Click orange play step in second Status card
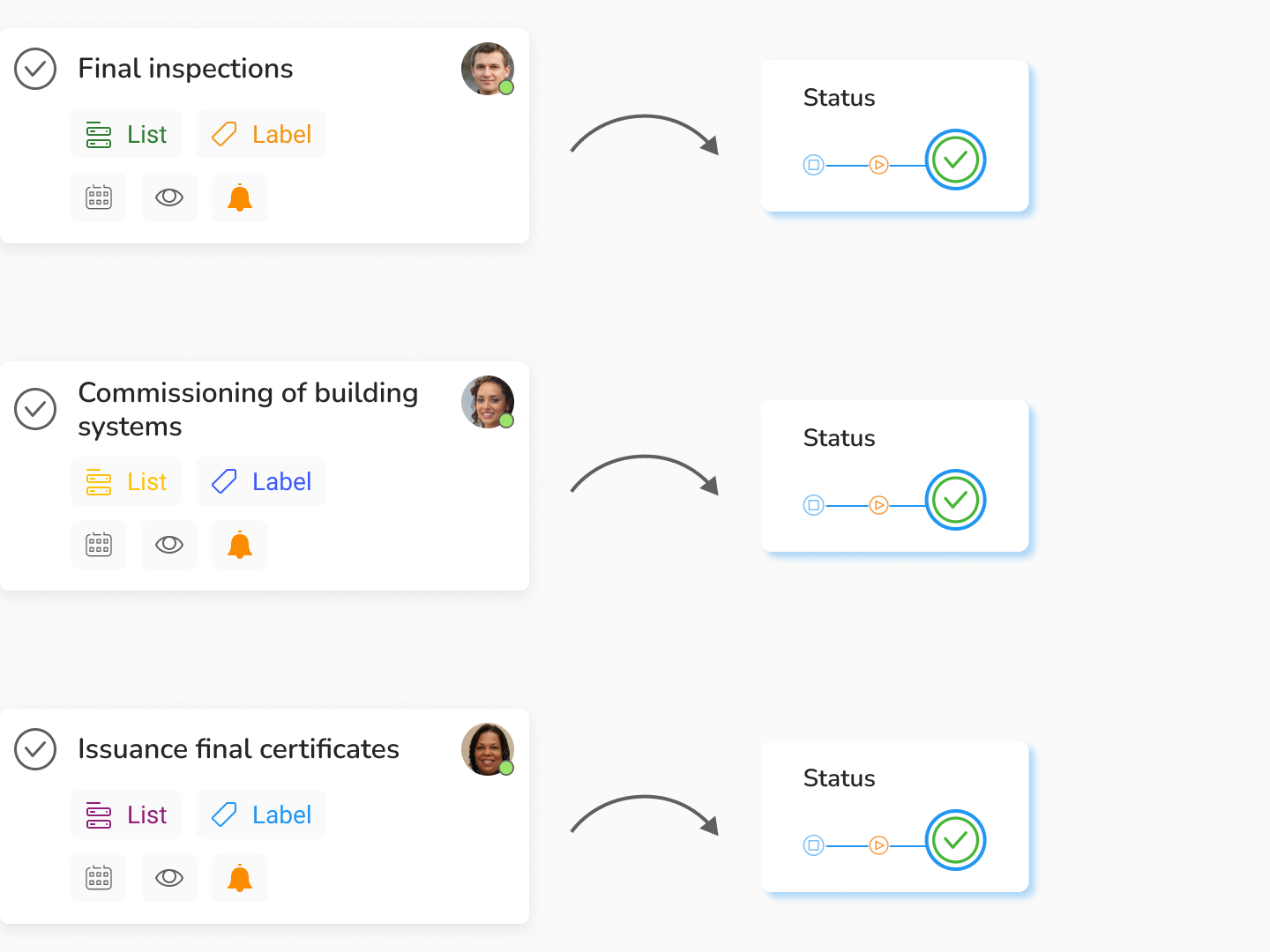 [x=878, y=505]
